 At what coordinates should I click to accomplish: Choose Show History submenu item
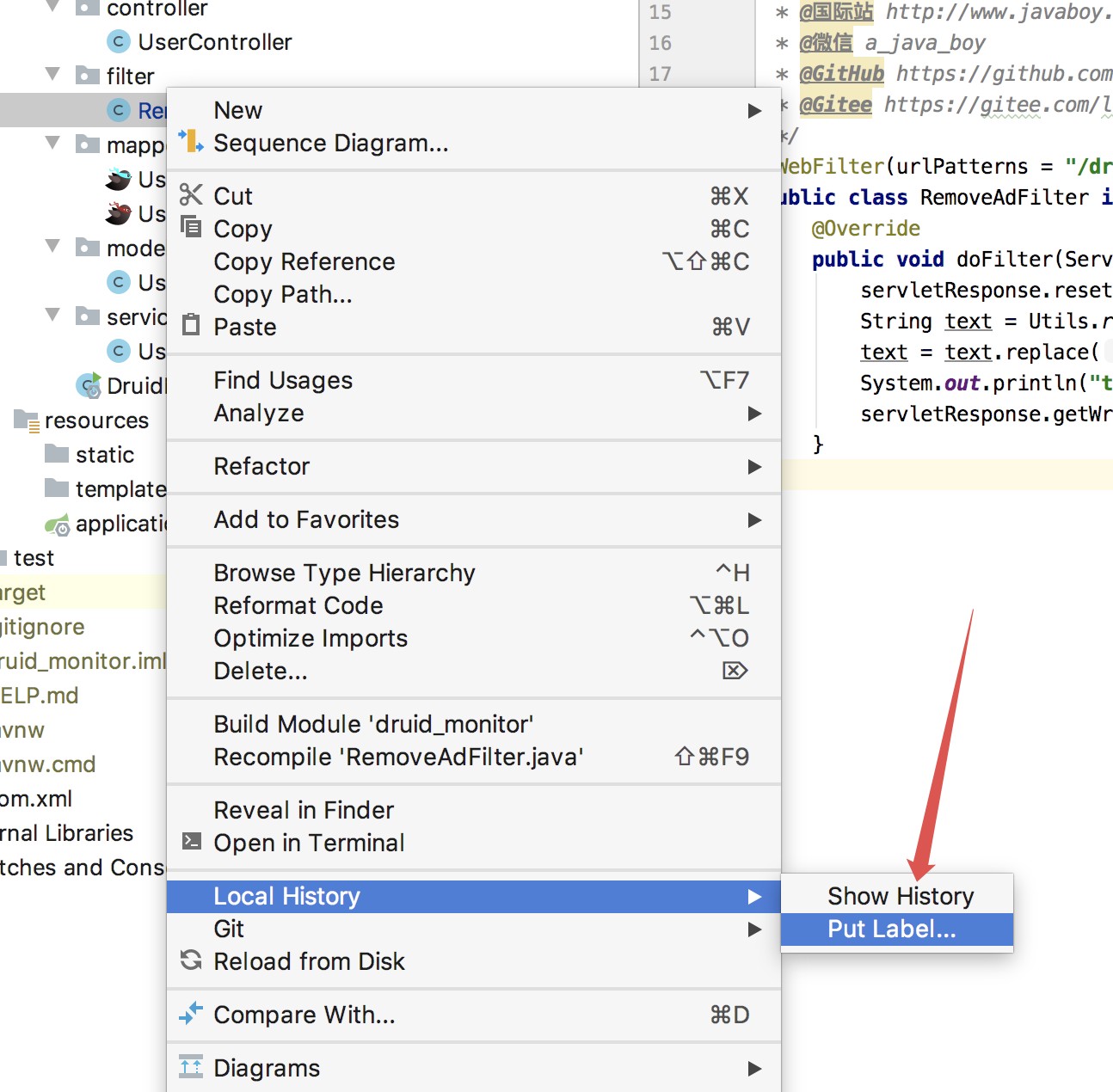pos(900,896)
